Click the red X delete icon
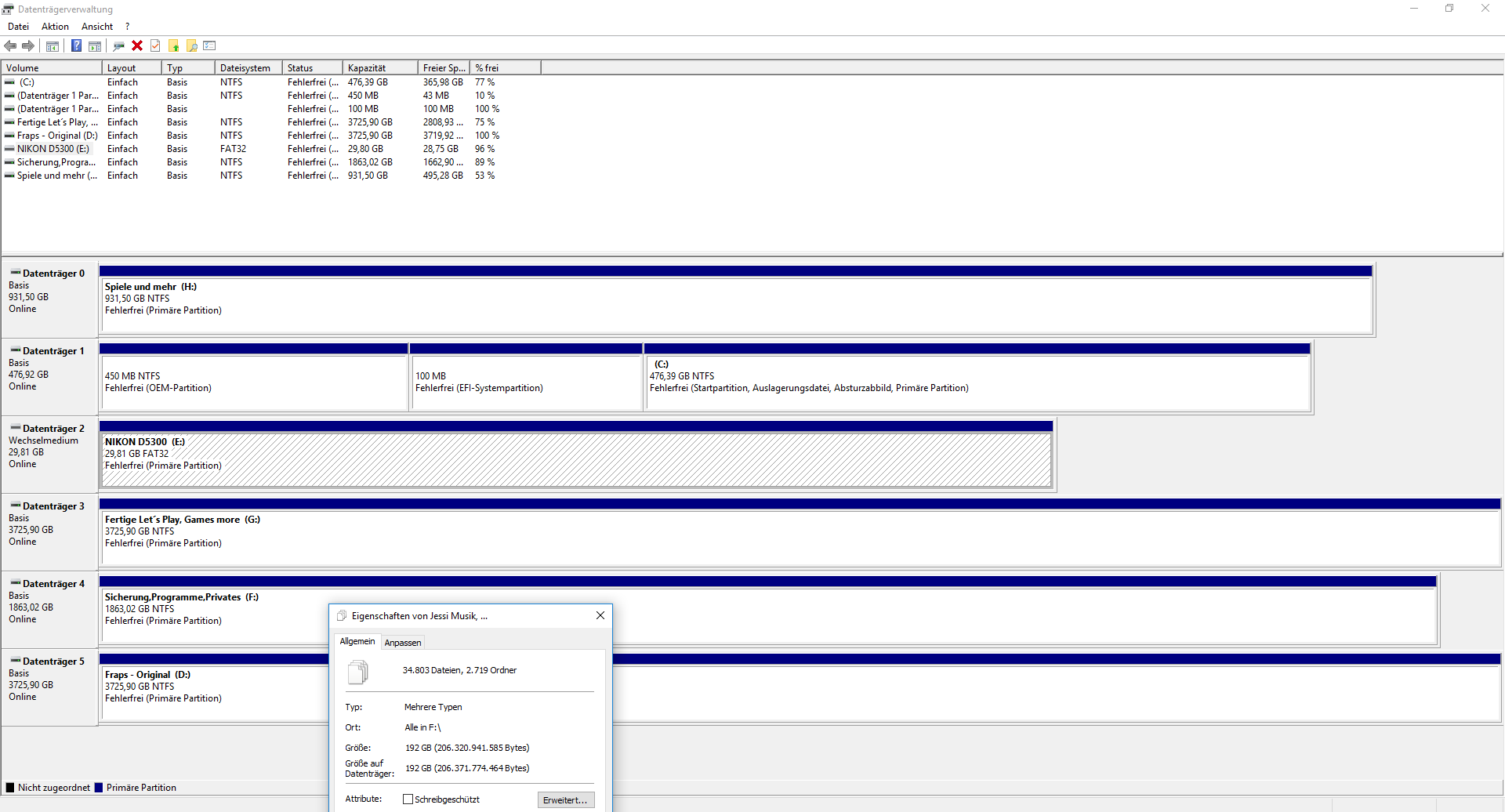The width and height of the screenshot is (1505, 812). [x=137, y=45]
